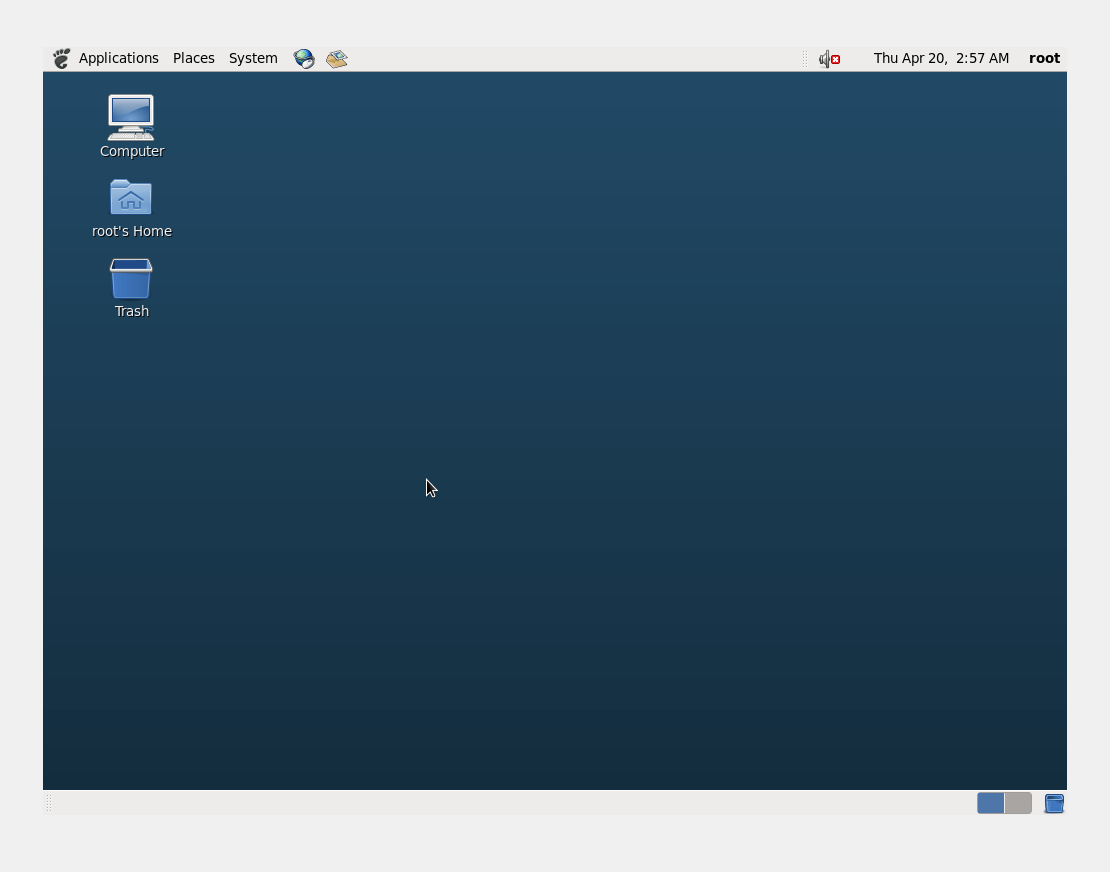Switch to the second workspace
The width and height of the screenshot is (1110, 872).
[1018, 803]
